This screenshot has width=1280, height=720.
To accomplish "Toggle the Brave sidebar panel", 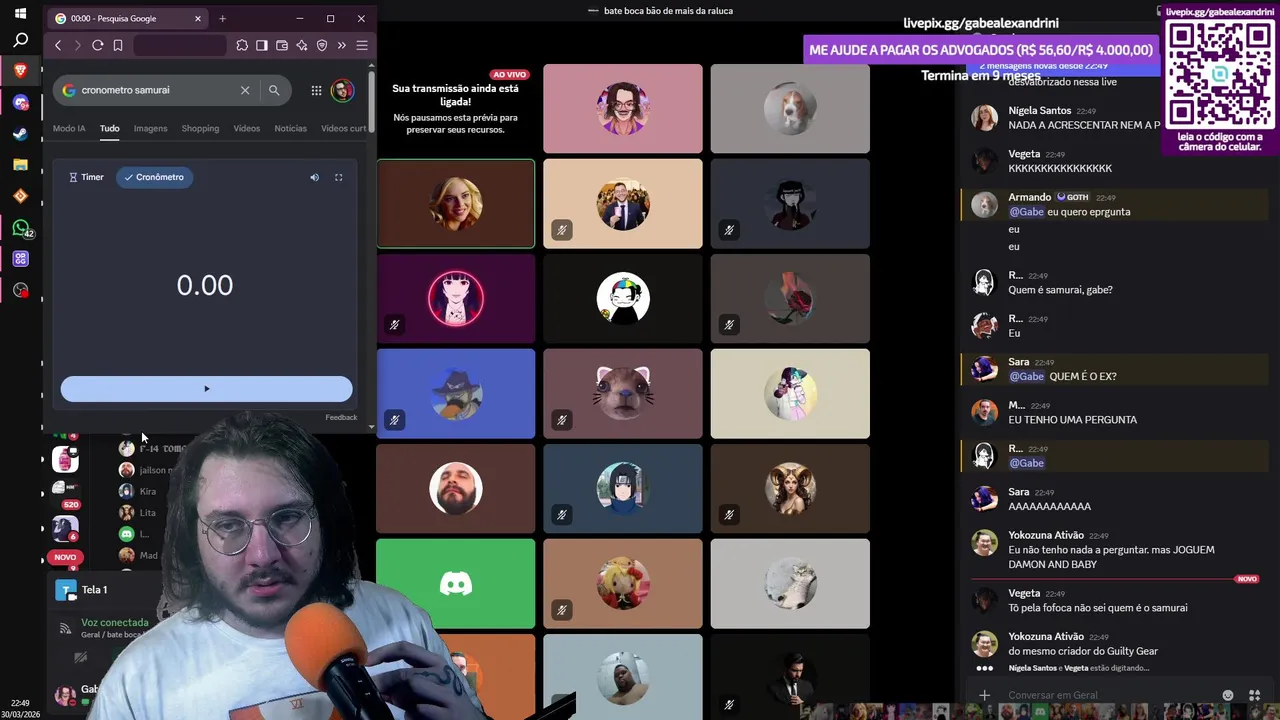I will pos(262,45).
